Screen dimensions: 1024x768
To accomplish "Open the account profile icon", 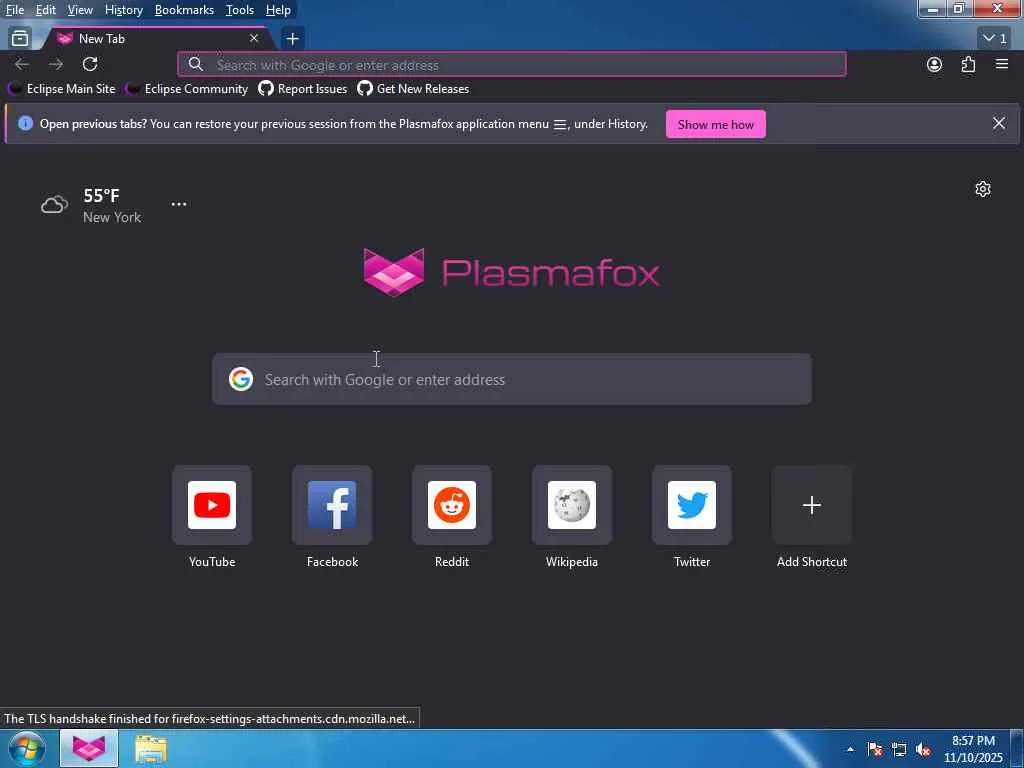I will coord(935,64).
